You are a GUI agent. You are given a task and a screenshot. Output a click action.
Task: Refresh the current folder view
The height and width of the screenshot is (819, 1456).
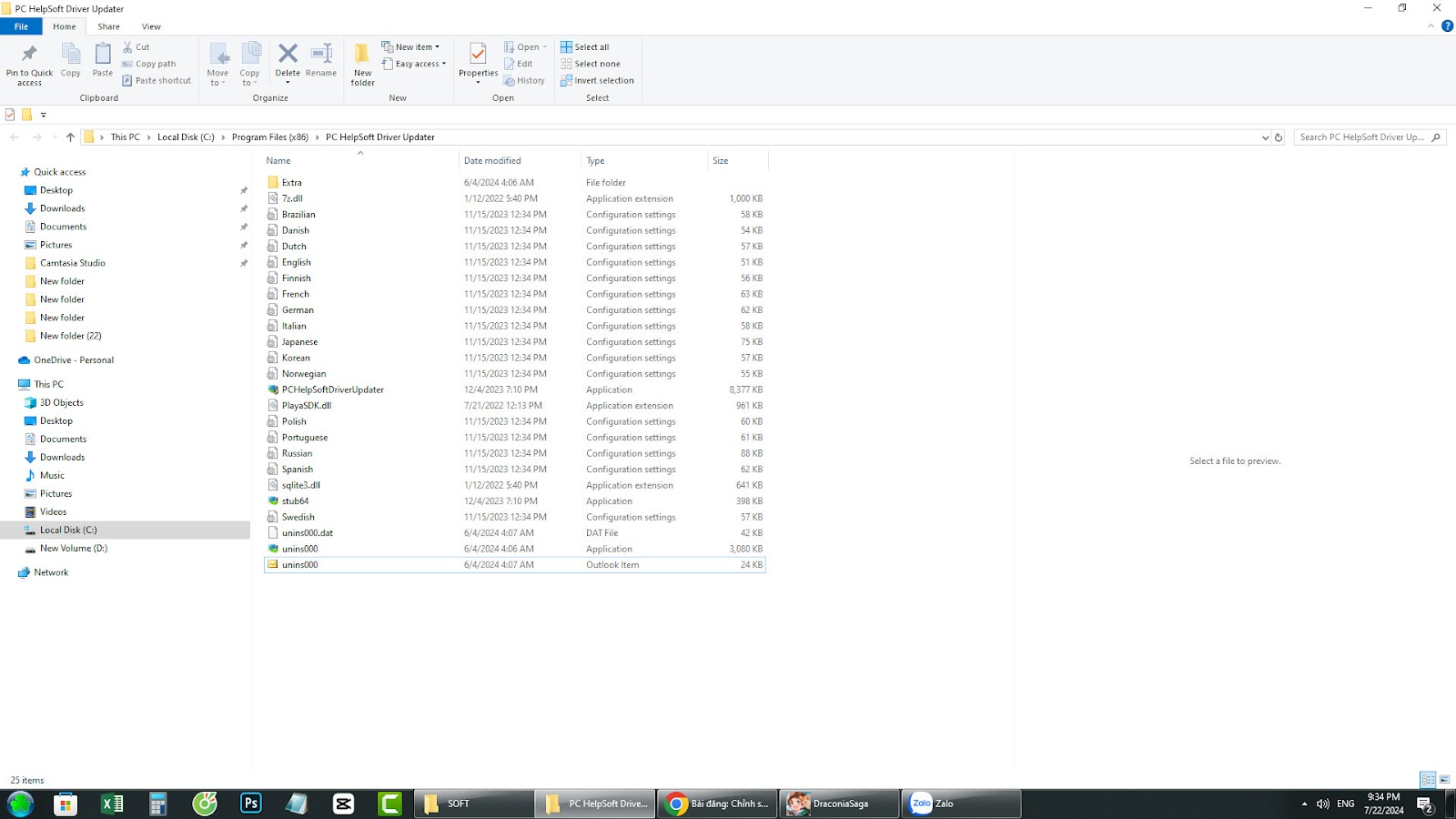pyautogui.click(x=1279, y=137)
